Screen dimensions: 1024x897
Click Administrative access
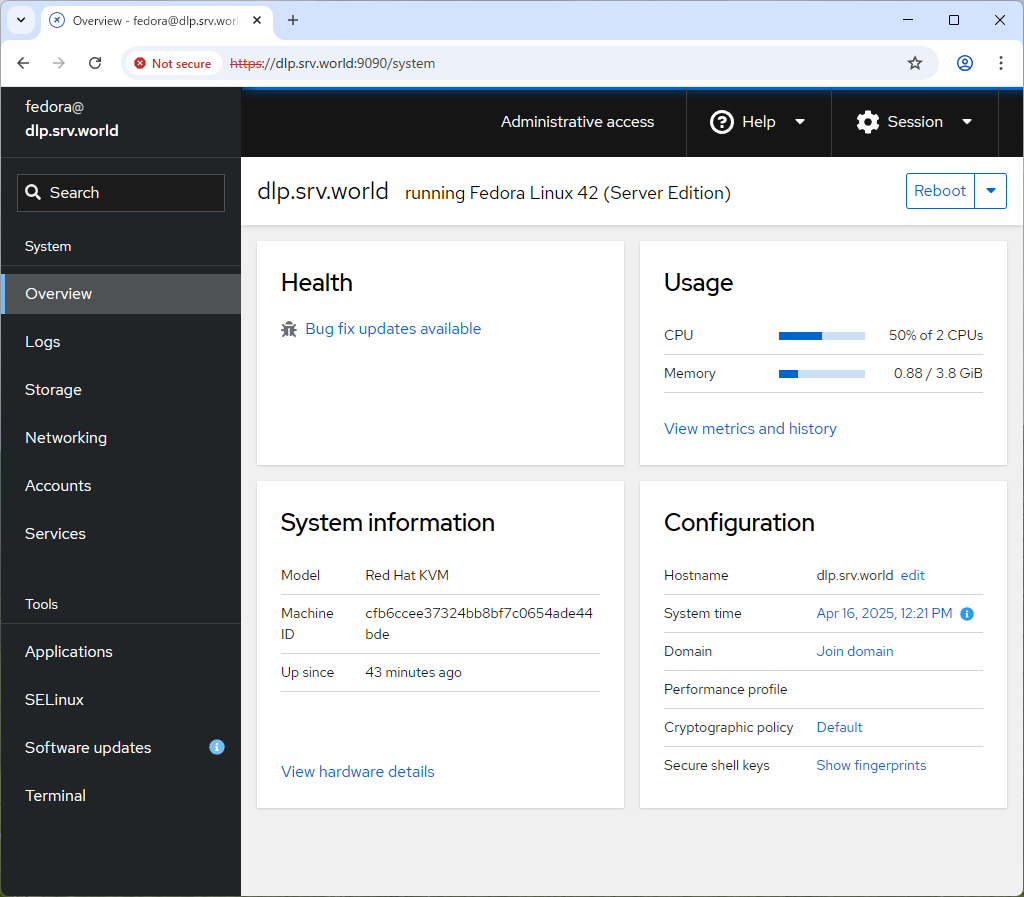577,122
